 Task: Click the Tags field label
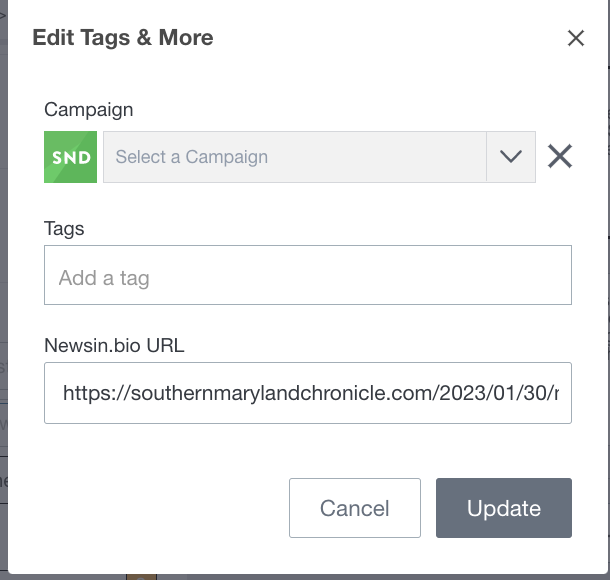click(x=64, y=228)
